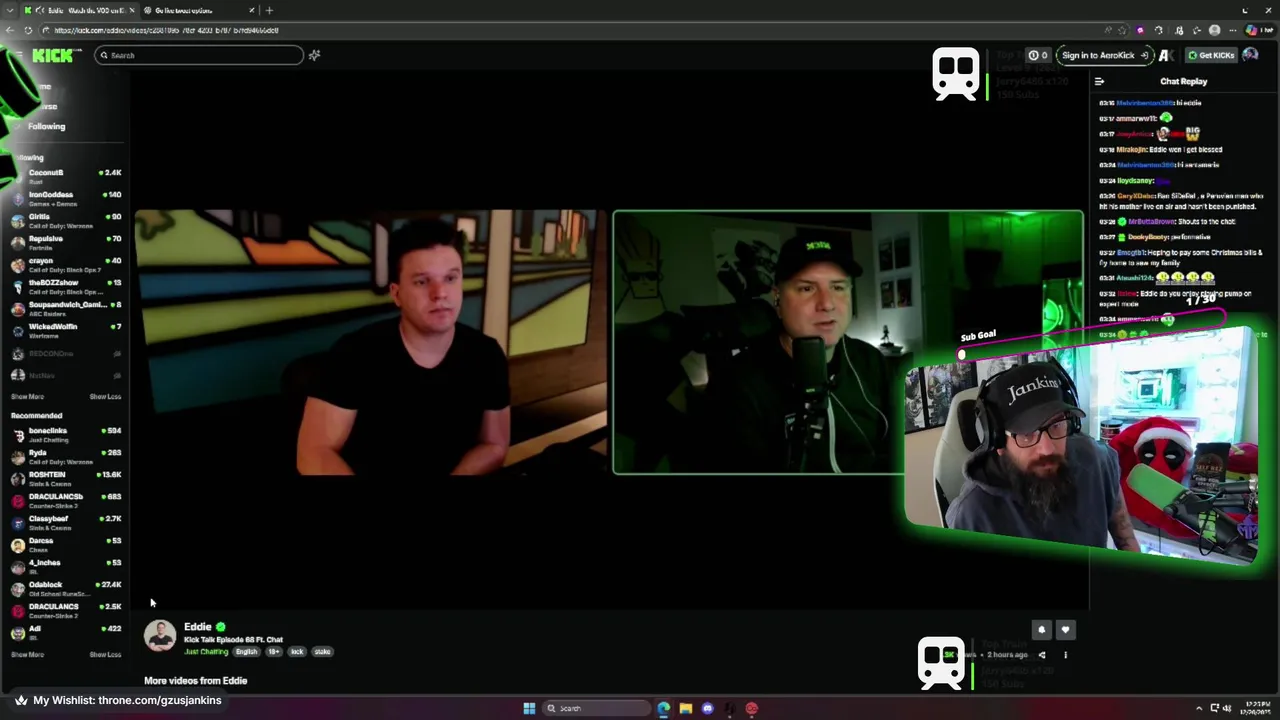
Task: Click Eddie's profile avatar below video
Action: click(x=160, y=636)
